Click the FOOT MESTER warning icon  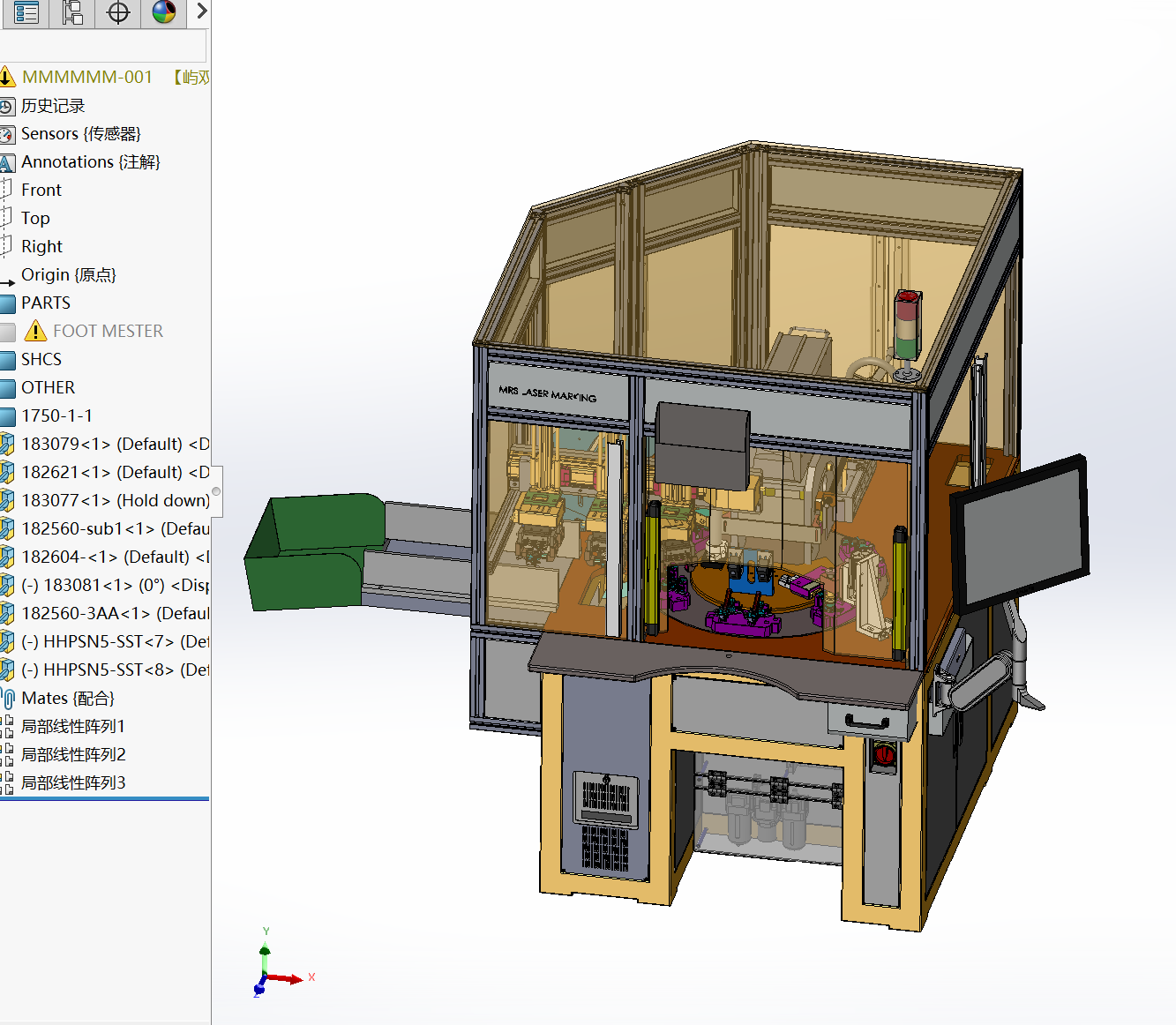pos(35,332)
